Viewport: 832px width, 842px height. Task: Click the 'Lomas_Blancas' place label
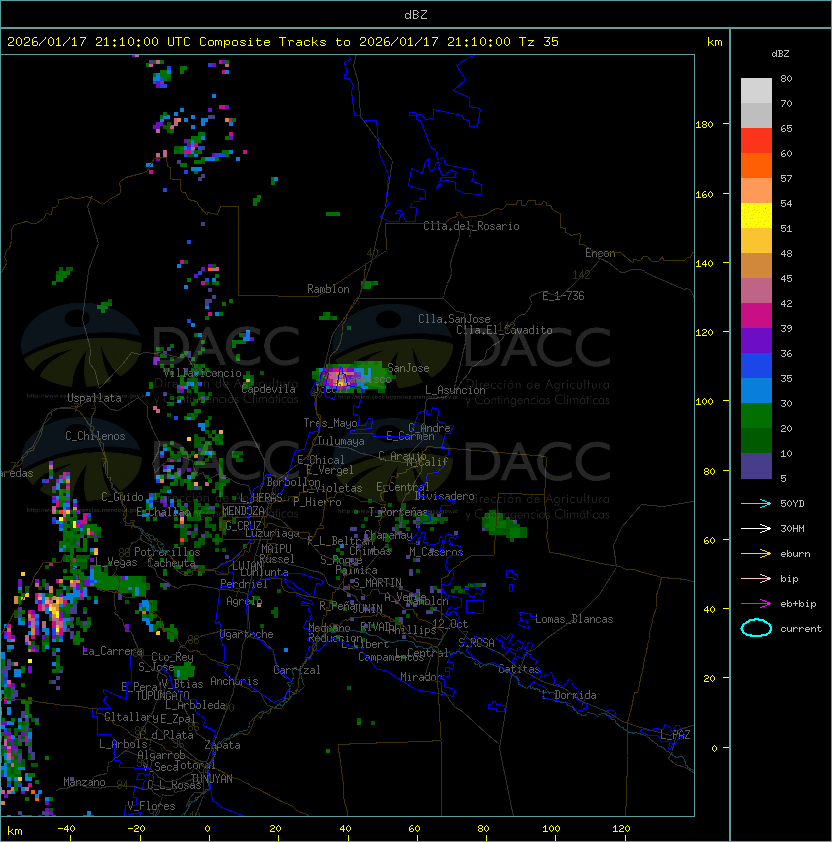(574, 619)
